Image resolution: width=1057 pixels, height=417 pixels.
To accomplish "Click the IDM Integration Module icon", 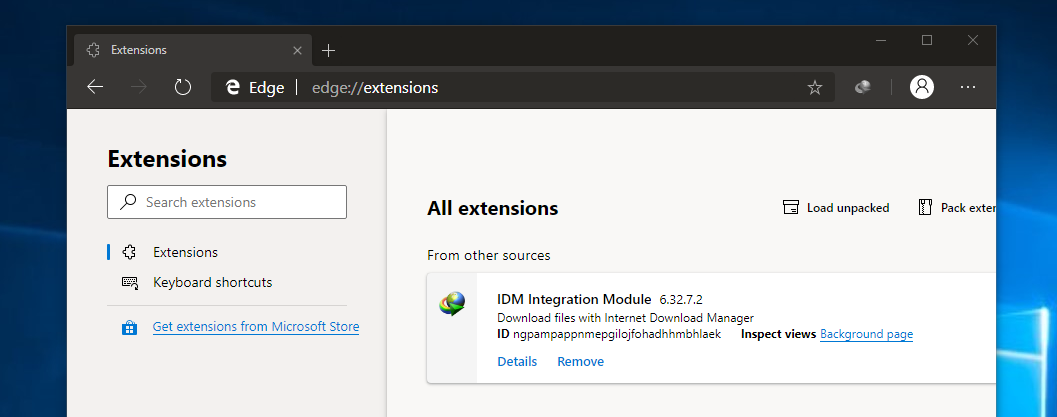I will [452, 305].
